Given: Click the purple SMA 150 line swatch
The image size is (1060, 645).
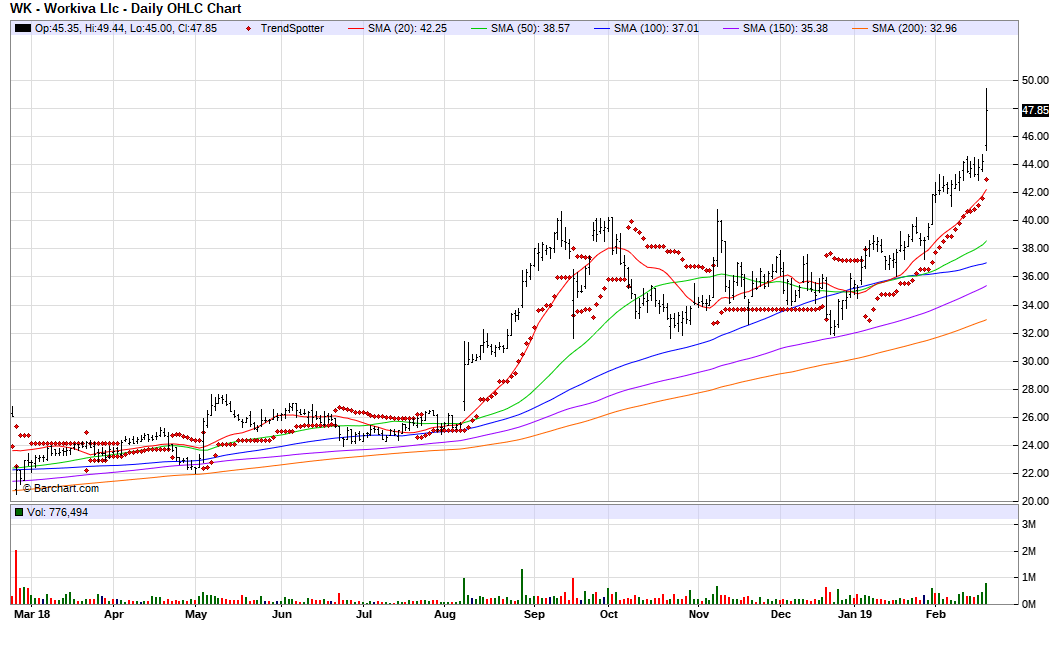Looking at the screenshot, I should point(731,28).
